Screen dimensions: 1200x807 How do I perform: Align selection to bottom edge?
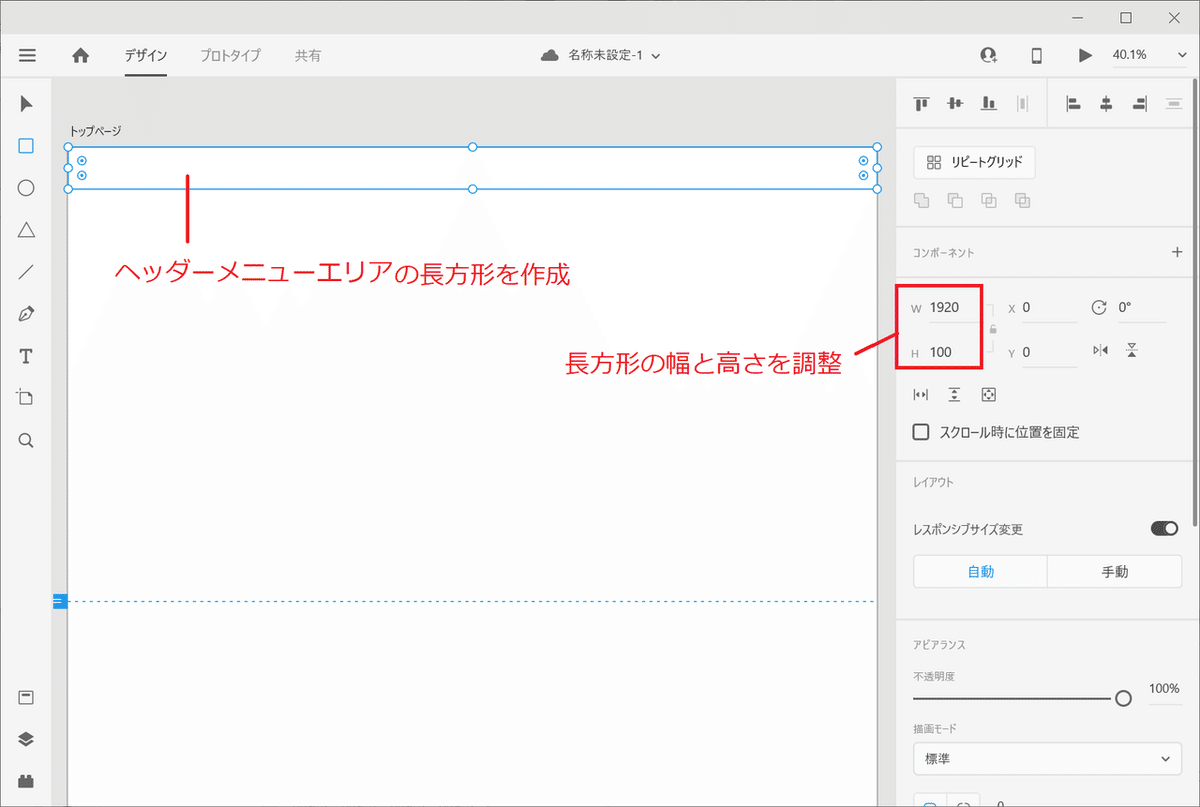[989, 103]
